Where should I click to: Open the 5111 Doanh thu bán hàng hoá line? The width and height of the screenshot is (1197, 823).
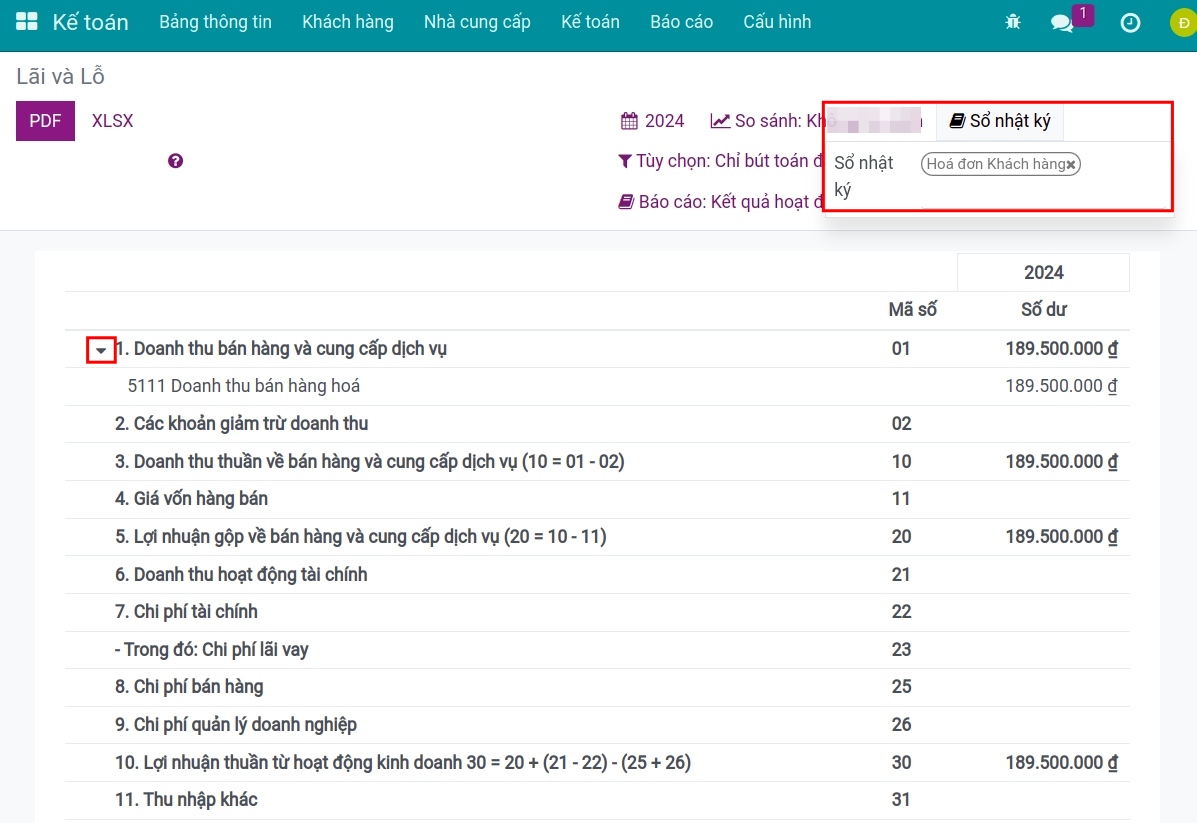point(244,386)
